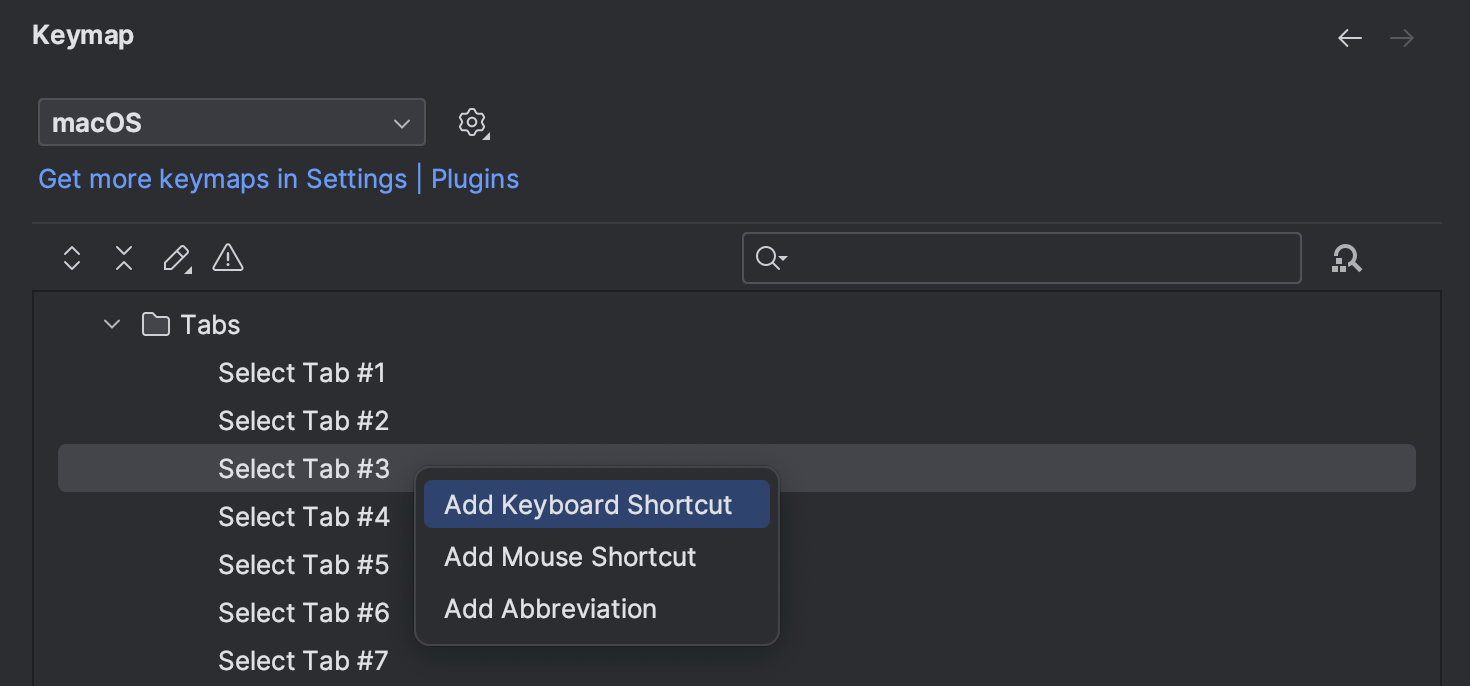
Task: Select the Select Tab #2 action
Action: tap(303, 421)
